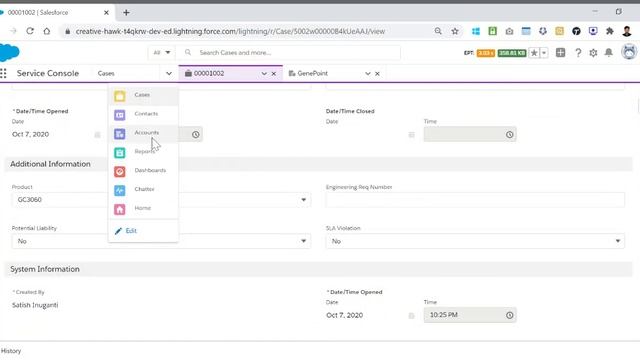Click the Chatter icon in navigation menu
Viewport: 640px width, 360px height.
[120, 190]
